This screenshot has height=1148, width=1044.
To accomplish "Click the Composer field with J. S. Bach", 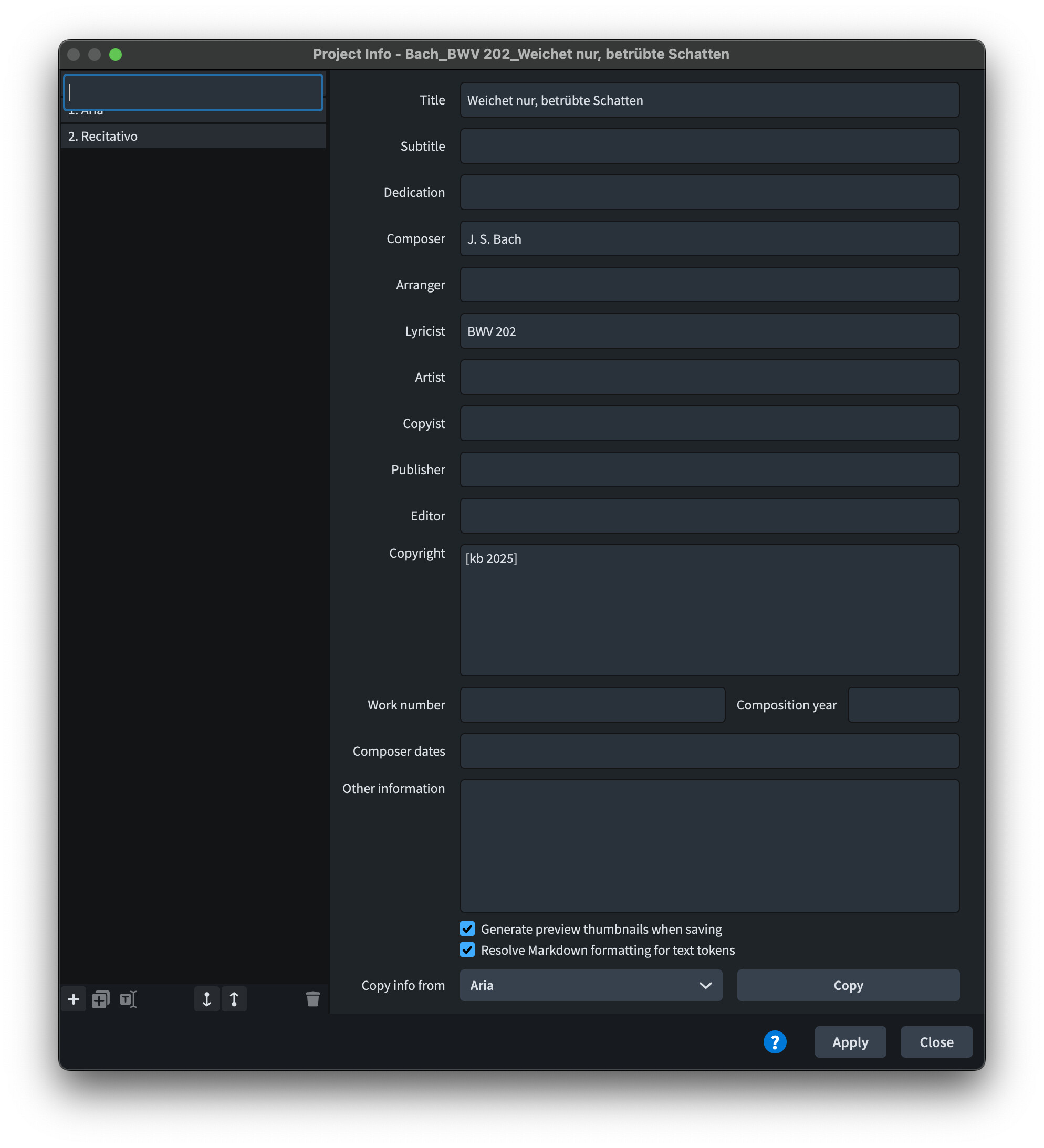I will tap(709, 239).
